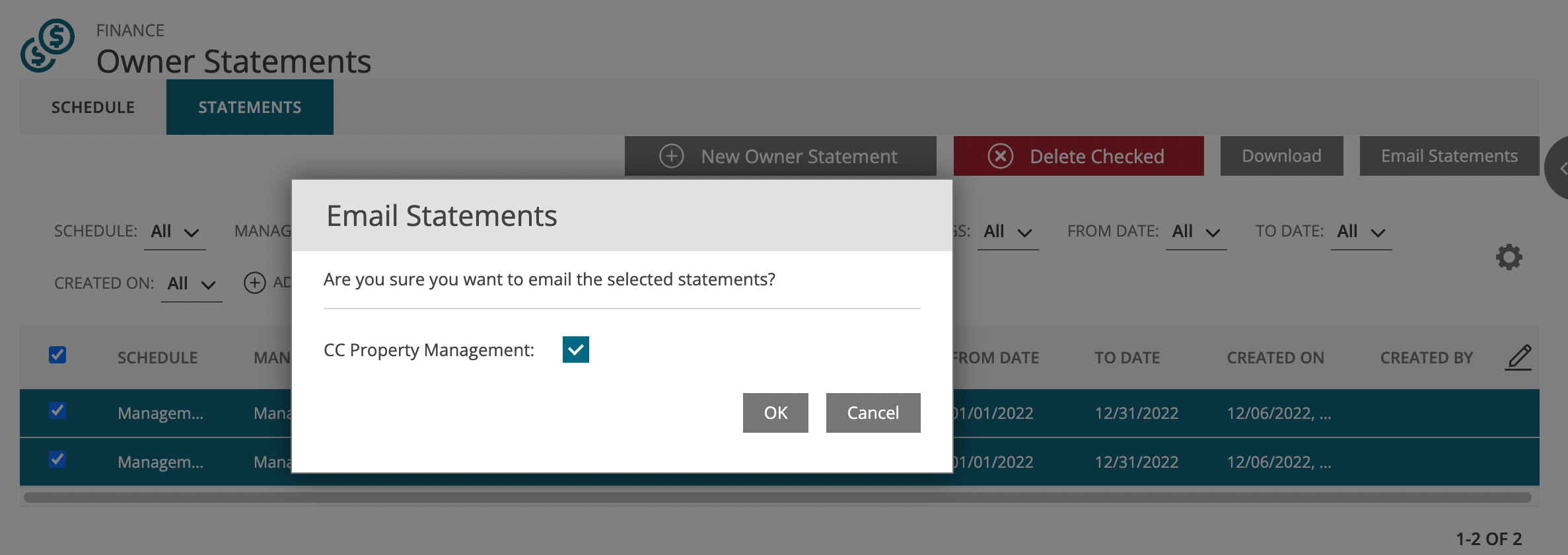Open the To Date filter dropdown
Image resolution: width=1568 pixels, height=555 pixels.
tap(1361, 232)
